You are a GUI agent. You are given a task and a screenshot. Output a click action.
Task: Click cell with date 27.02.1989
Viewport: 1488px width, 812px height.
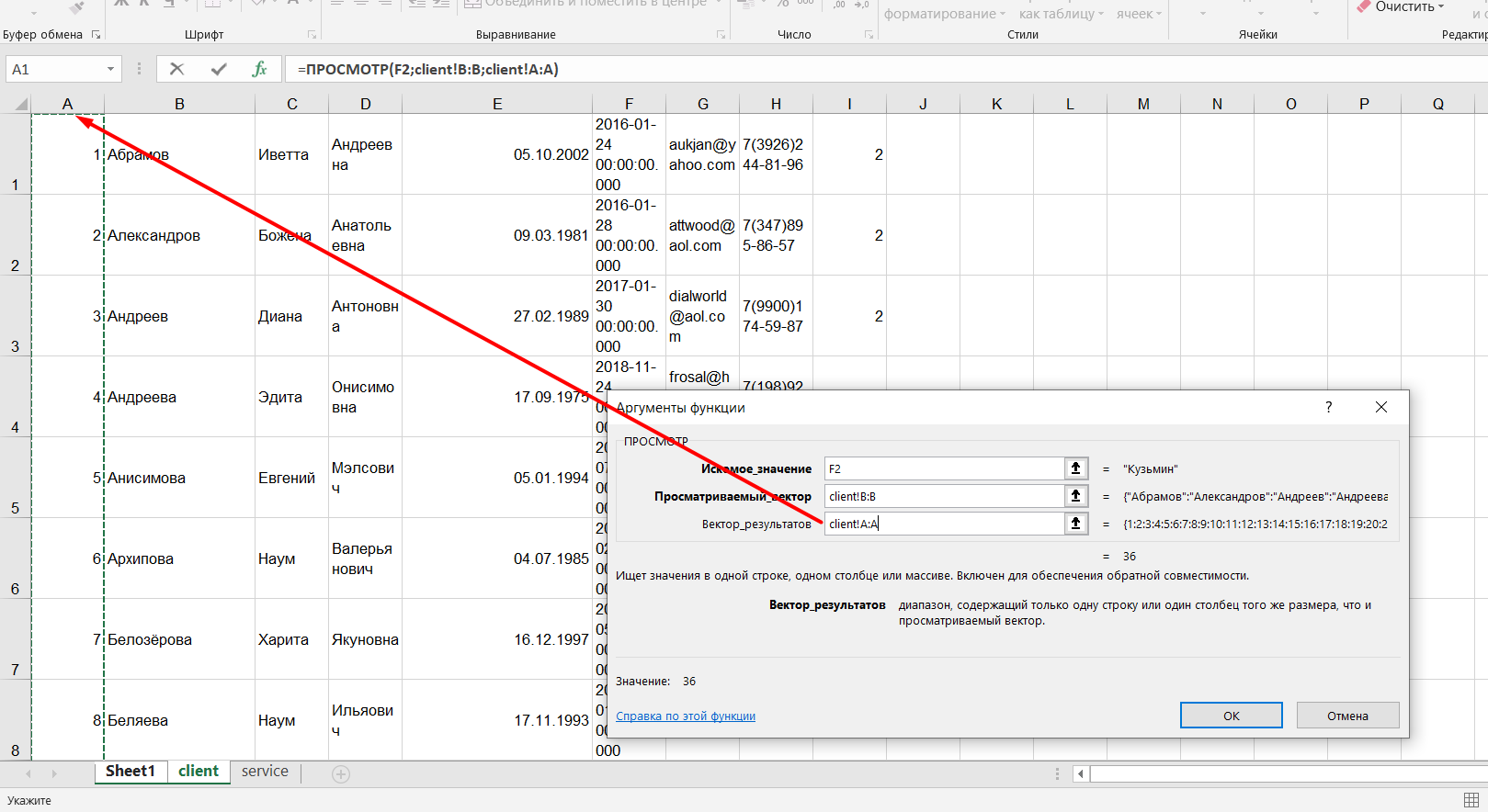(x=497, y=316)
